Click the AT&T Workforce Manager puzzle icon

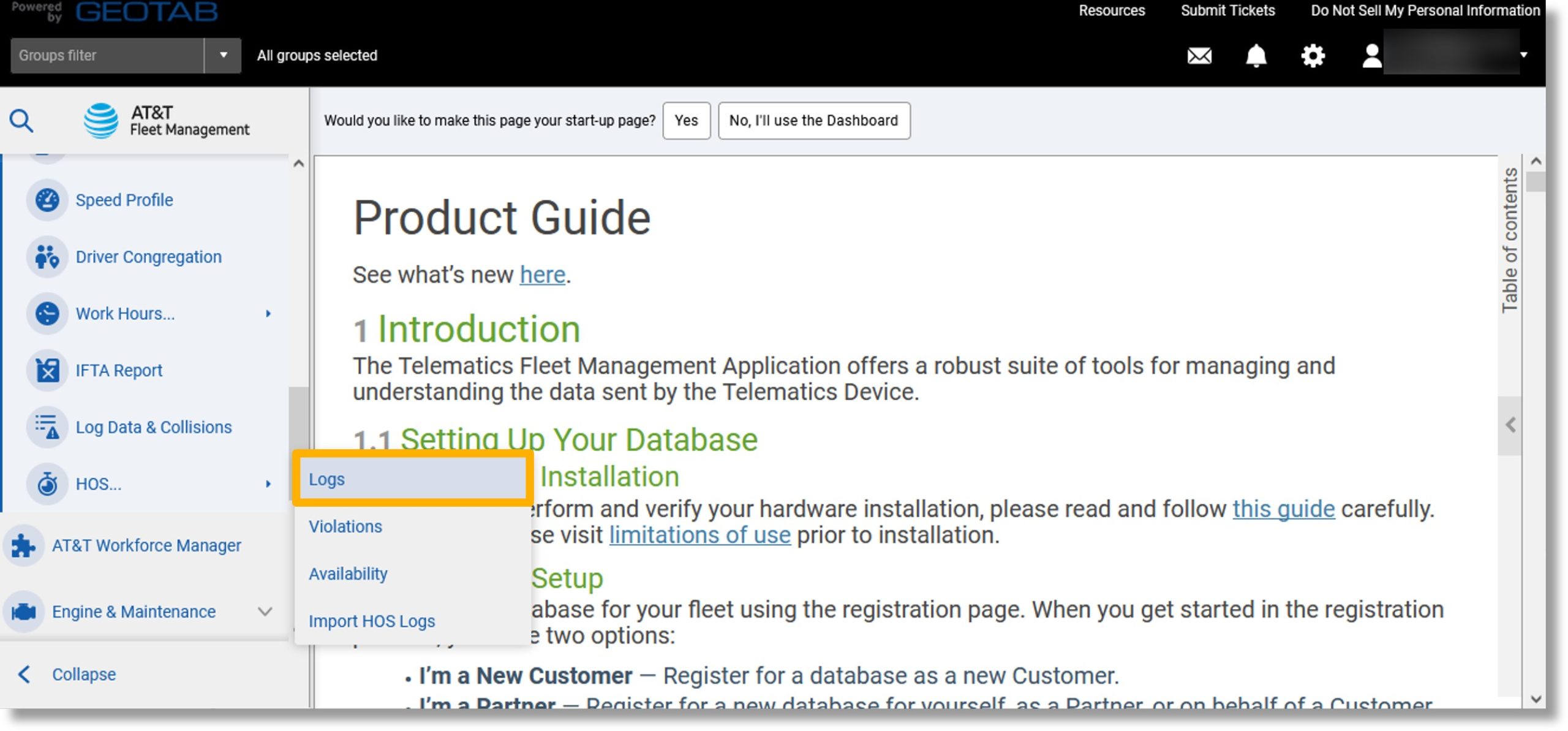coord(23,545)
